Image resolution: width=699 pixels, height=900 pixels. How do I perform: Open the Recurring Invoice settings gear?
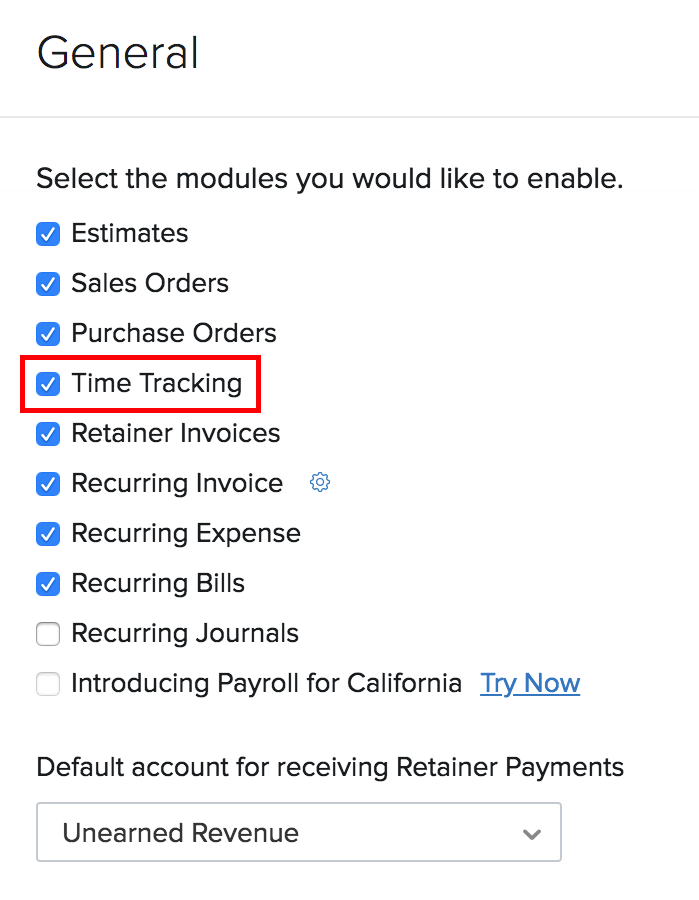pyautogui.click(x=319, y=482)
